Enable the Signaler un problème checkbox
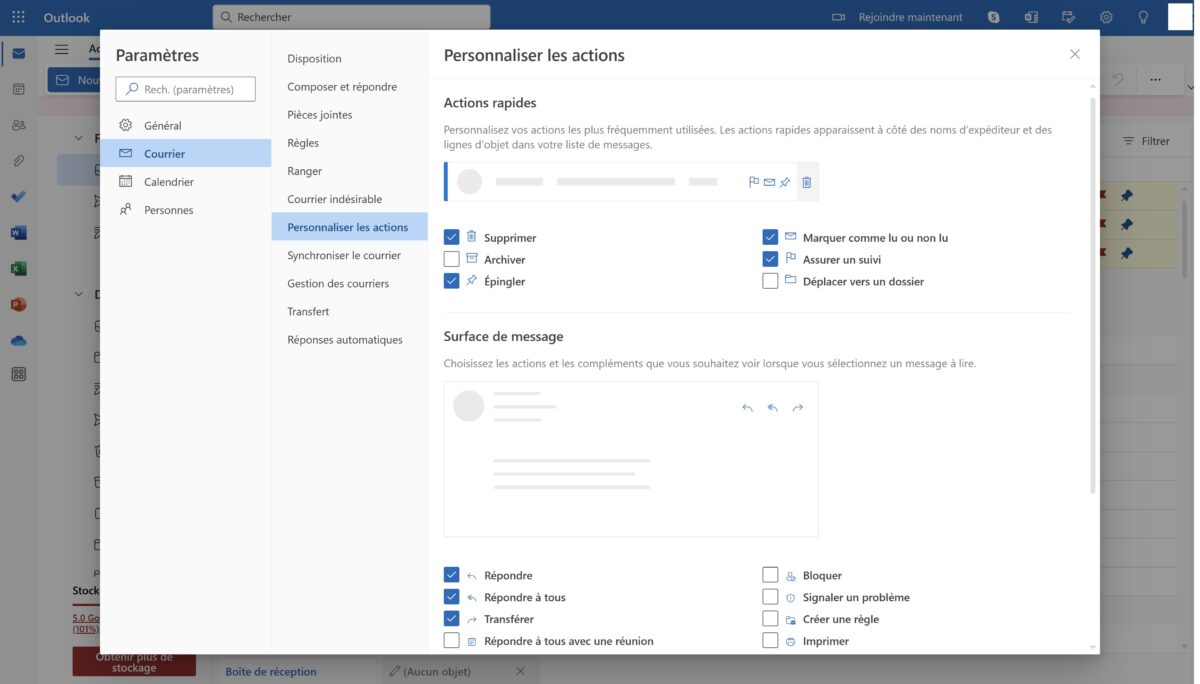The image size is (1200, 684). (x=770, y=597)
